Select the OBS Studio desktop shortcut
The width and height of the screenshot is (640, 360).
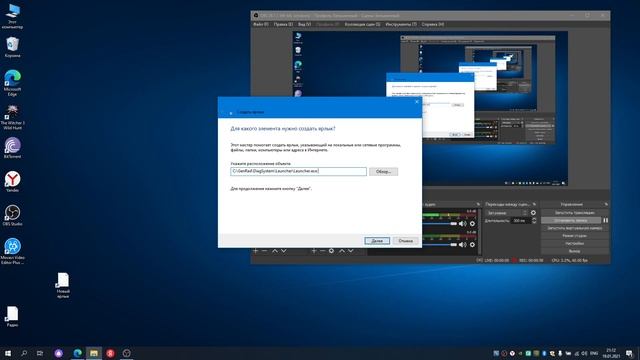[12, 216]
